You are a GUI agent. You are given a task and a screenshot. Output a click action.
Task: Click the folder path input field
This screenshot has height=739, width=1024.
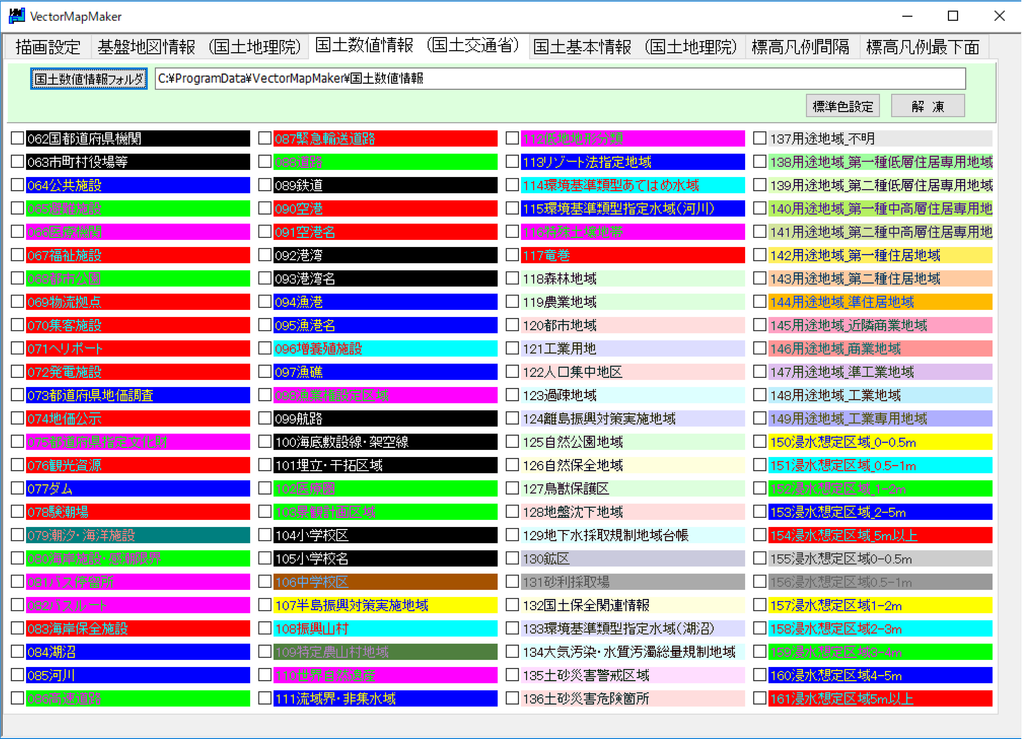(x=560, y=79)
